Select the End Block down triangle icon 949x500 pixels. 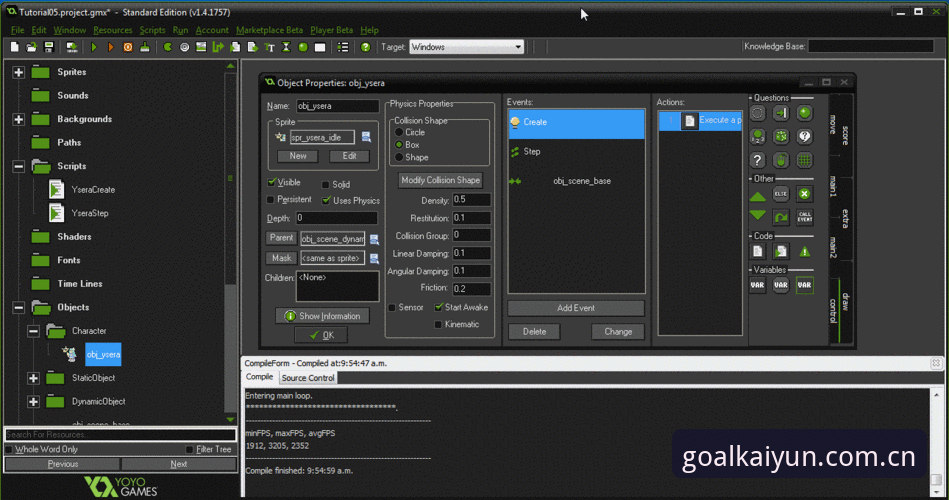point(758,215)
